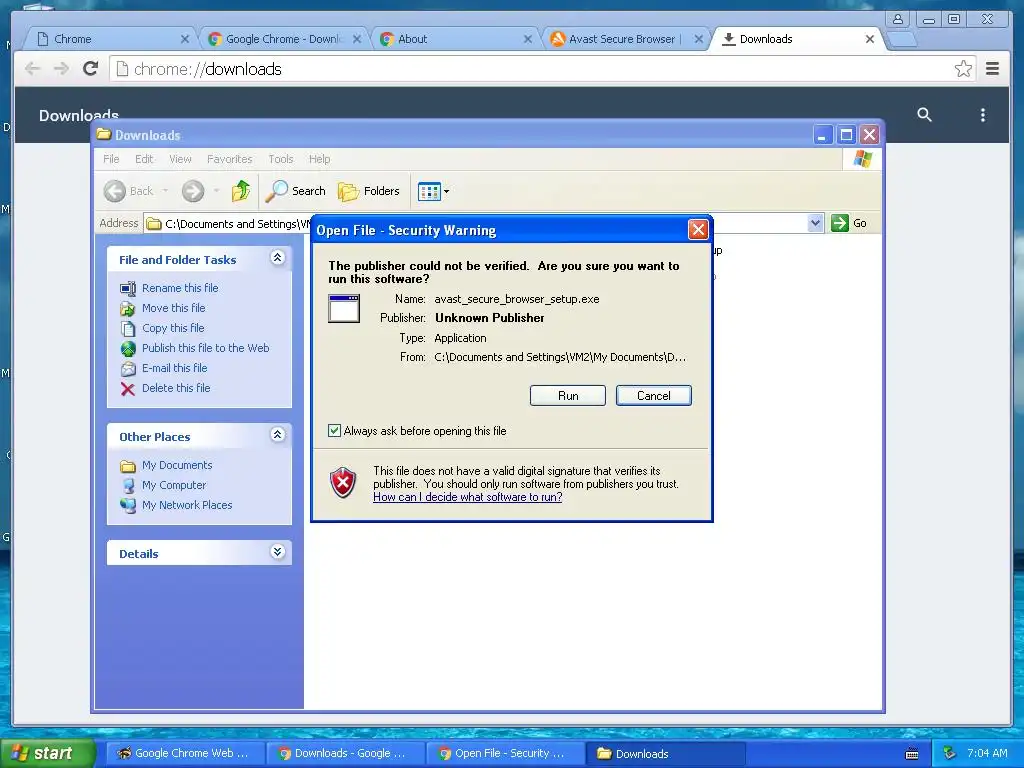The width and height of the screenshot is (1024, 768).
Task: Expand the Explorer address bar dropdown
Action: (815, 223)
